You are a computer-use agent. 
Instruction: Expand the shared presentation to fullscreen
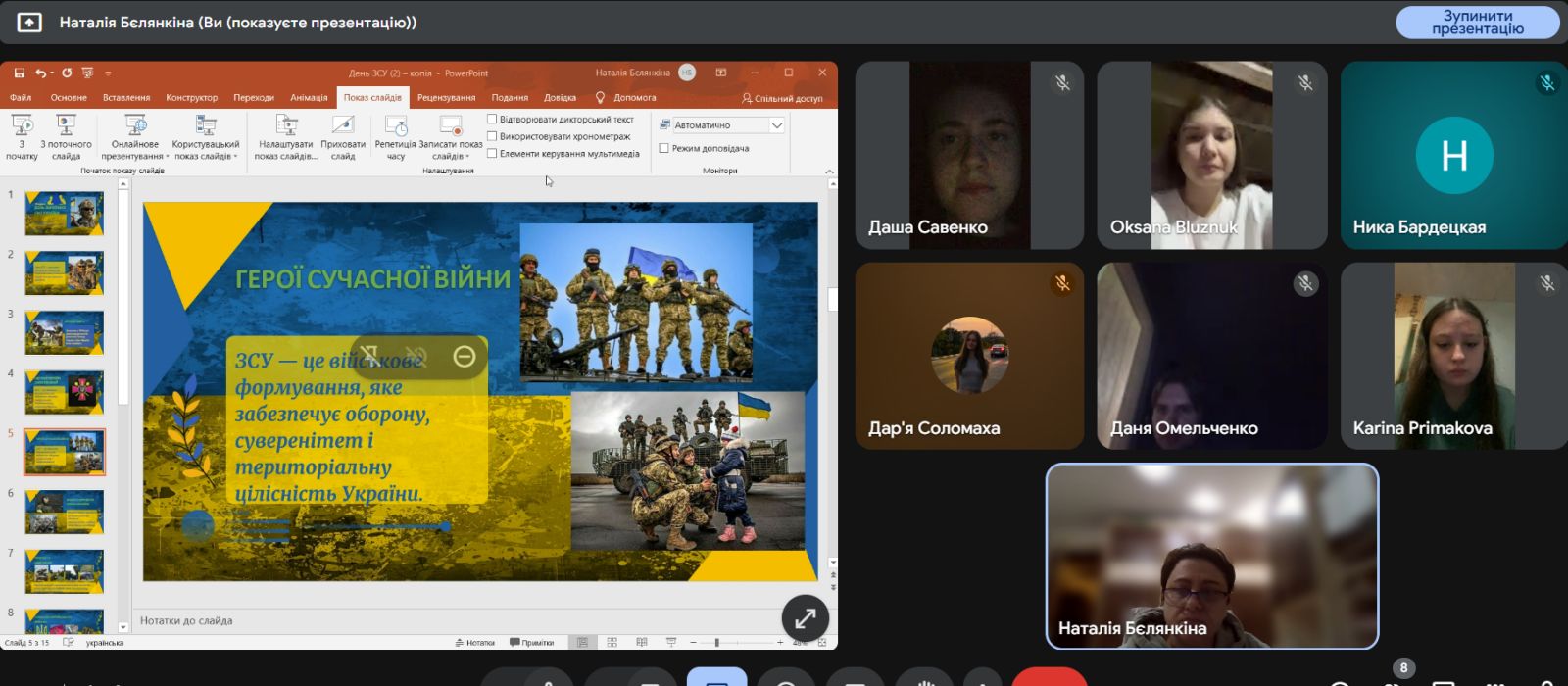tap(805, 618)
